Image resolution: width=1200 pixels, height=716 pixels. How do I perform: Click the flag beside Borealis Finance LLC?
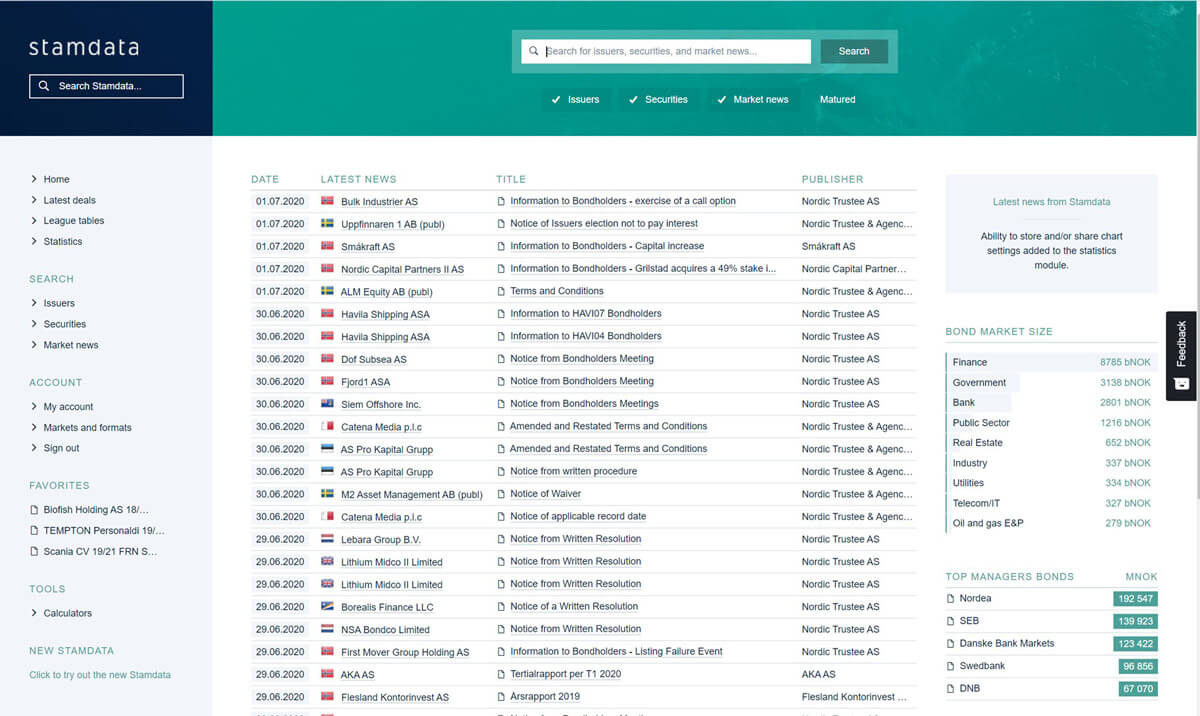327,606
